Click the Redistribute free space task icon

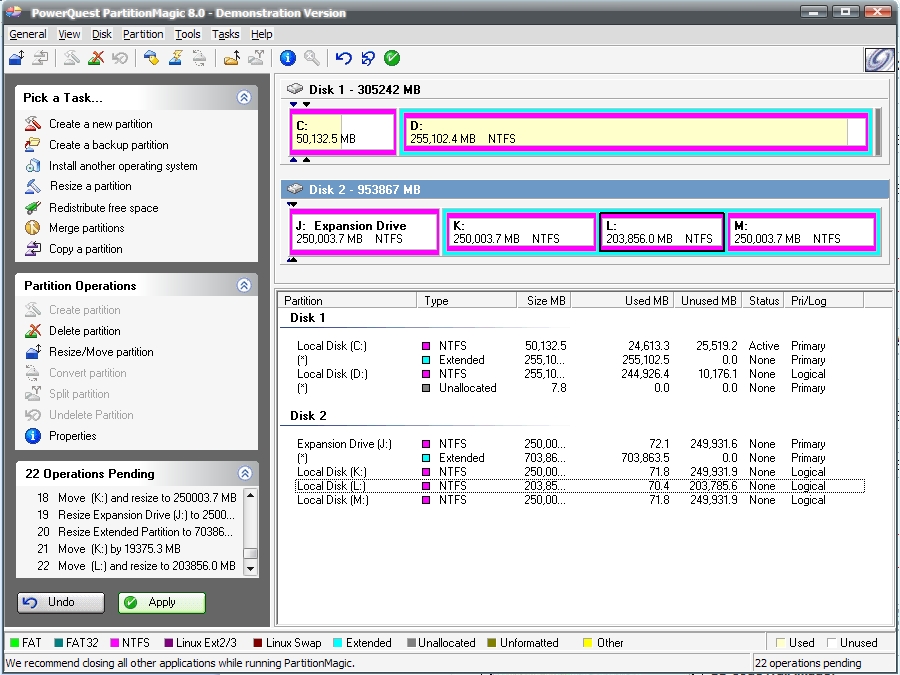click(x=32, y=208)
